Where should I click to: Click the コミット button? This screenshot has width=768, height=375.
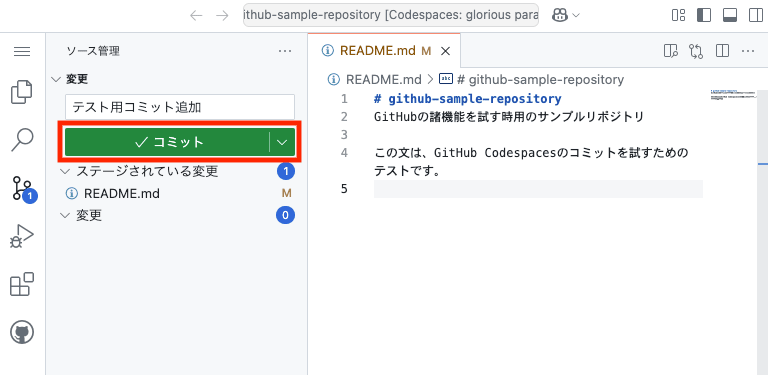(x=167, y=142)
